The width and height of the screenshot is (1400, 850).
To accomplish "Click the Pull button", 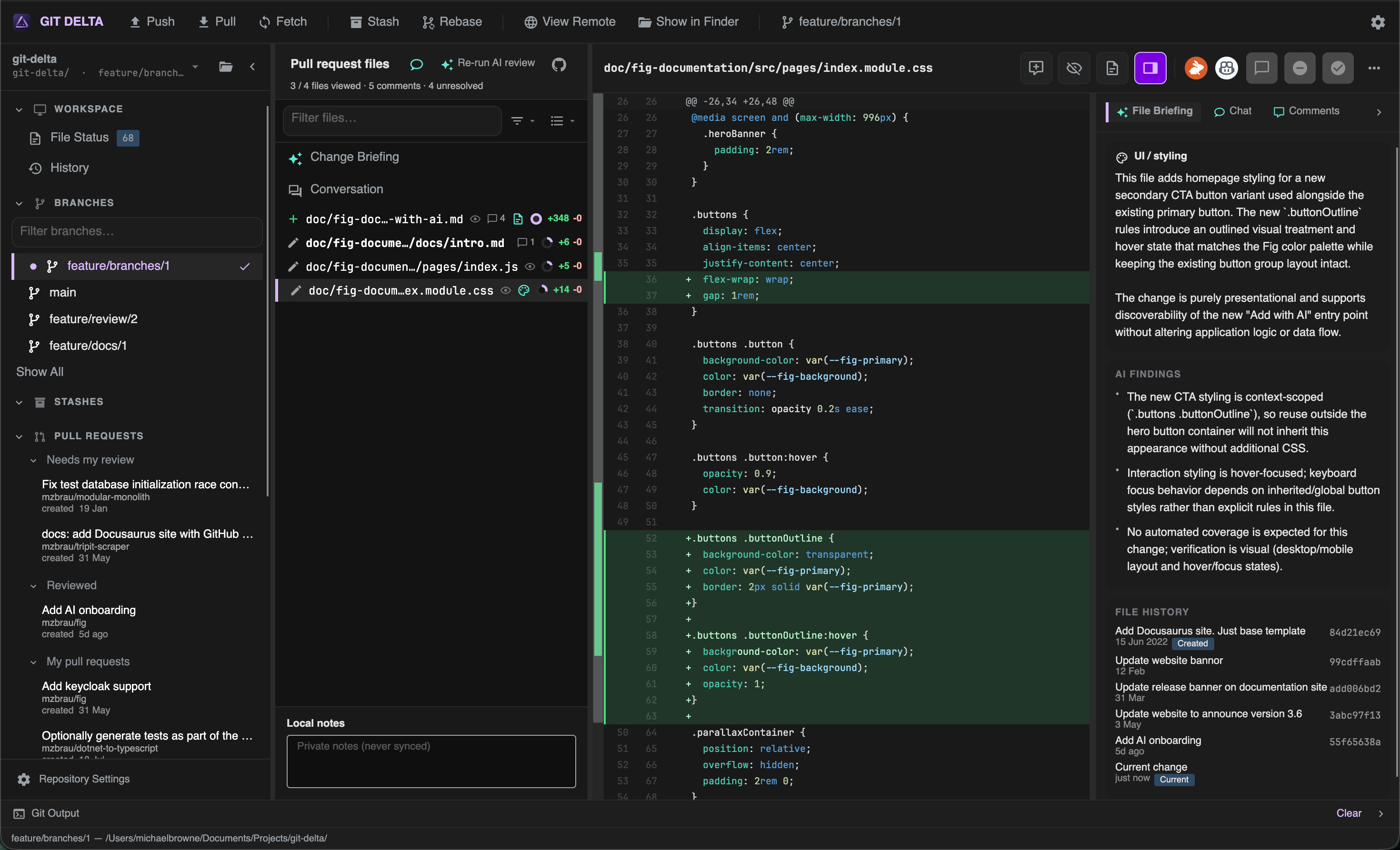I will (217, 21).
